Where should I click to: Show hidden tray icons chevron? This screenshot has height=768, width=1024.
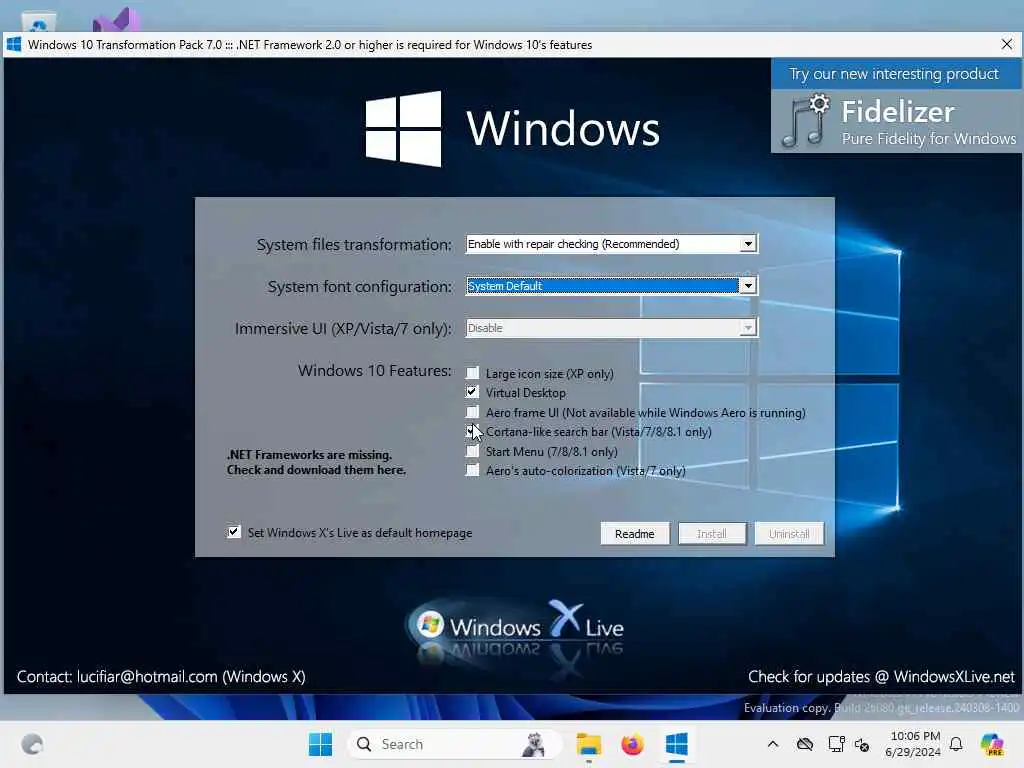pos(773,744)
